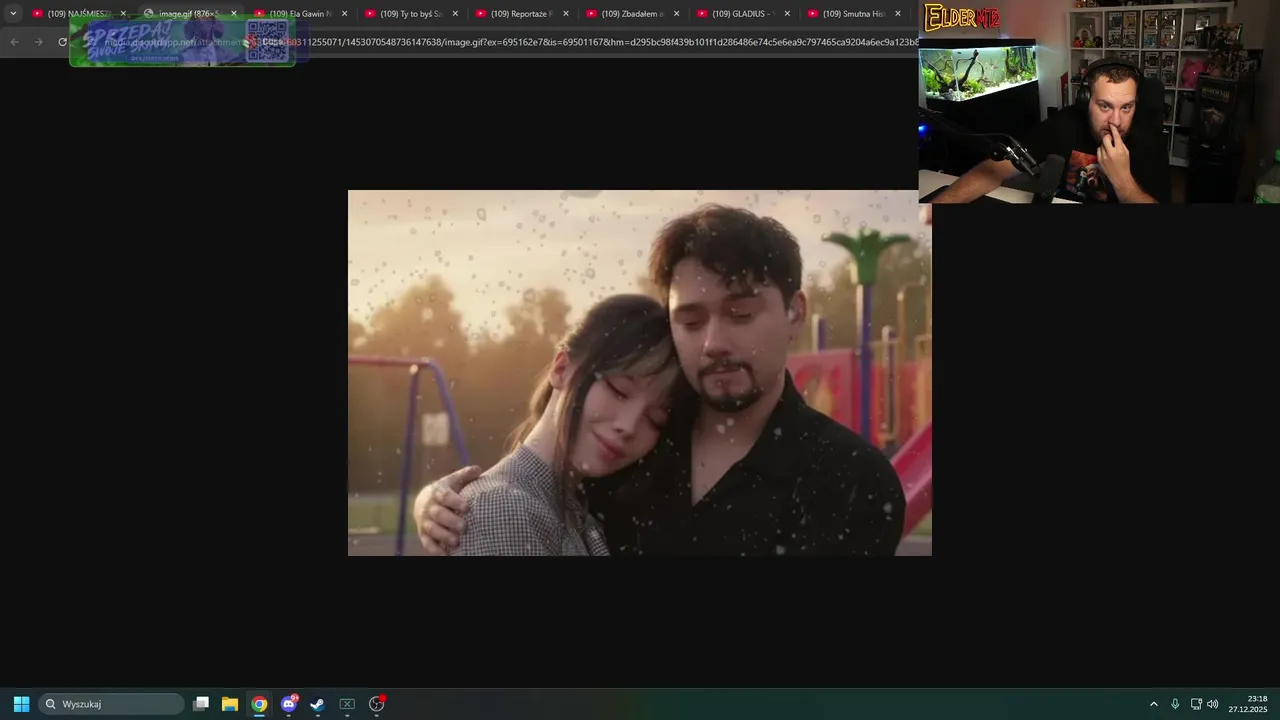Open the network status tray icon
This screenshot has width=1280, height=720.
point(1196,704)
